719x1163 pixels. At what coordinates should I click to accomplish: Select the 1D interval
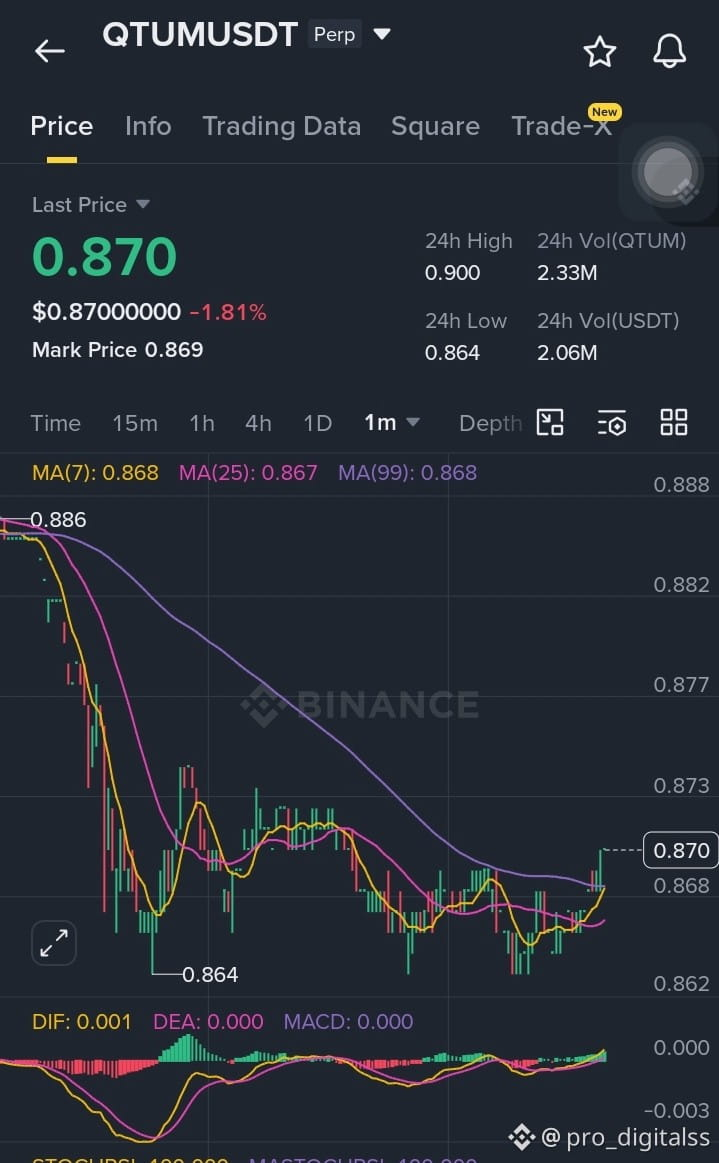[318, 424]
